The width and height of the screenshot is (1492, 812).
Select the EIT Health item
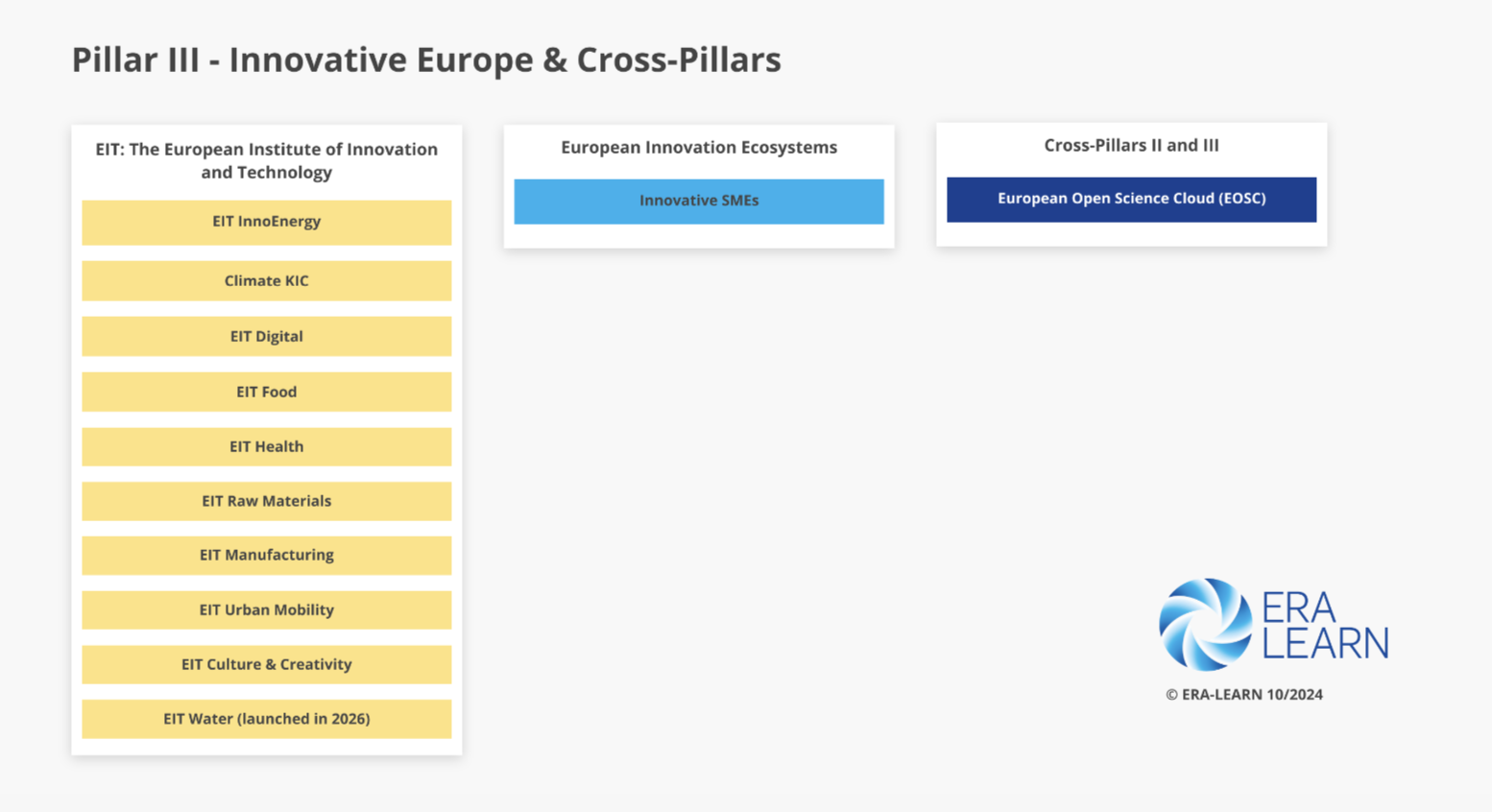point(266,446)
